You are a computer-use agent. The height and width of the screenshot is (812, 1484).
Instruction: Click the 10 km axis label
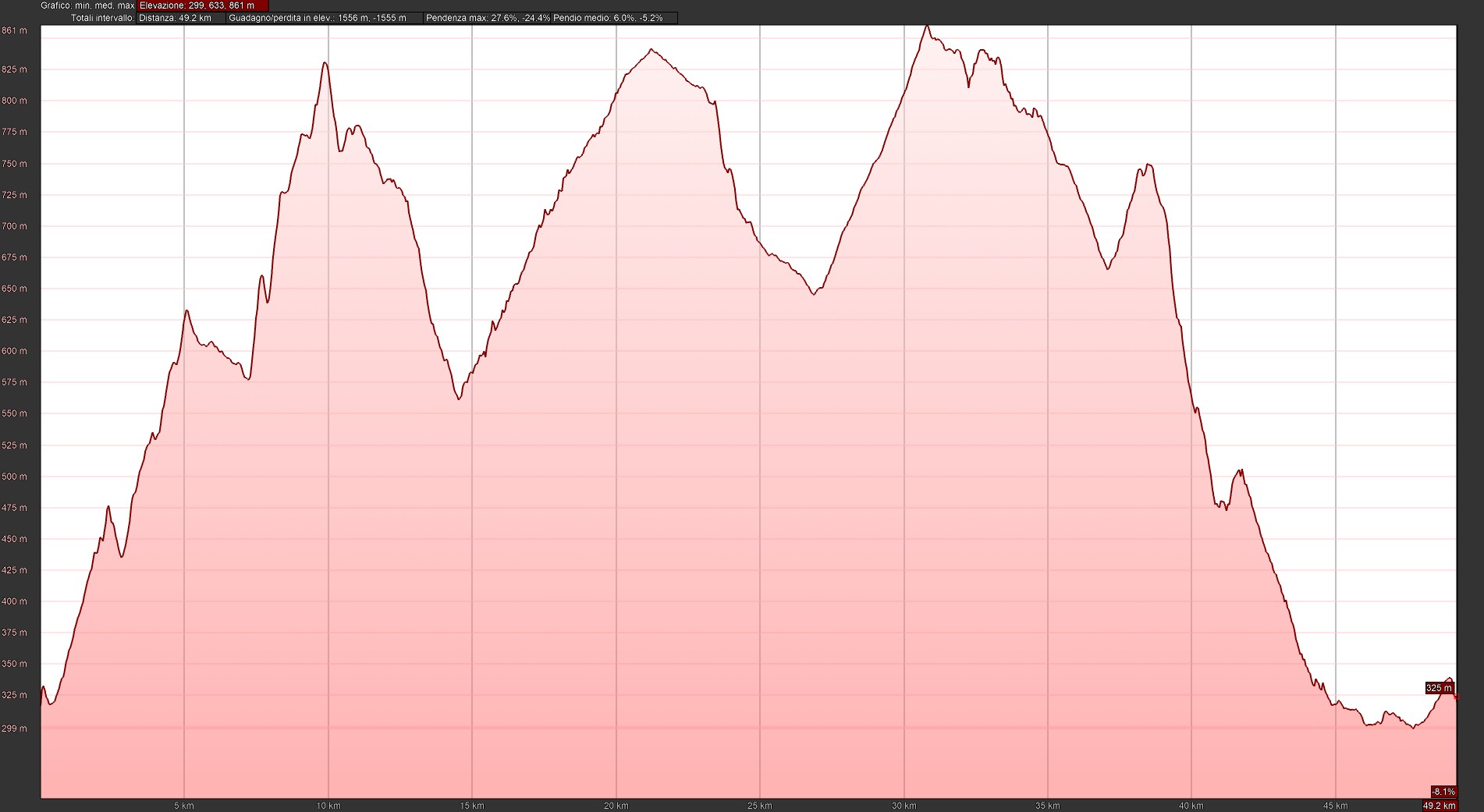tap(328, 806)
